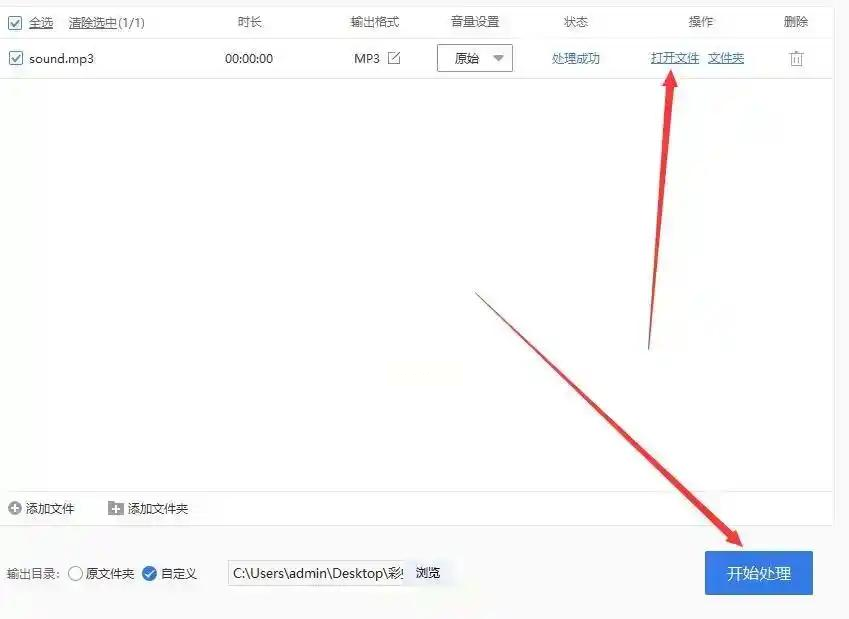
Task: Click the arrow of the volume combo box
Action: coord(498,58)
